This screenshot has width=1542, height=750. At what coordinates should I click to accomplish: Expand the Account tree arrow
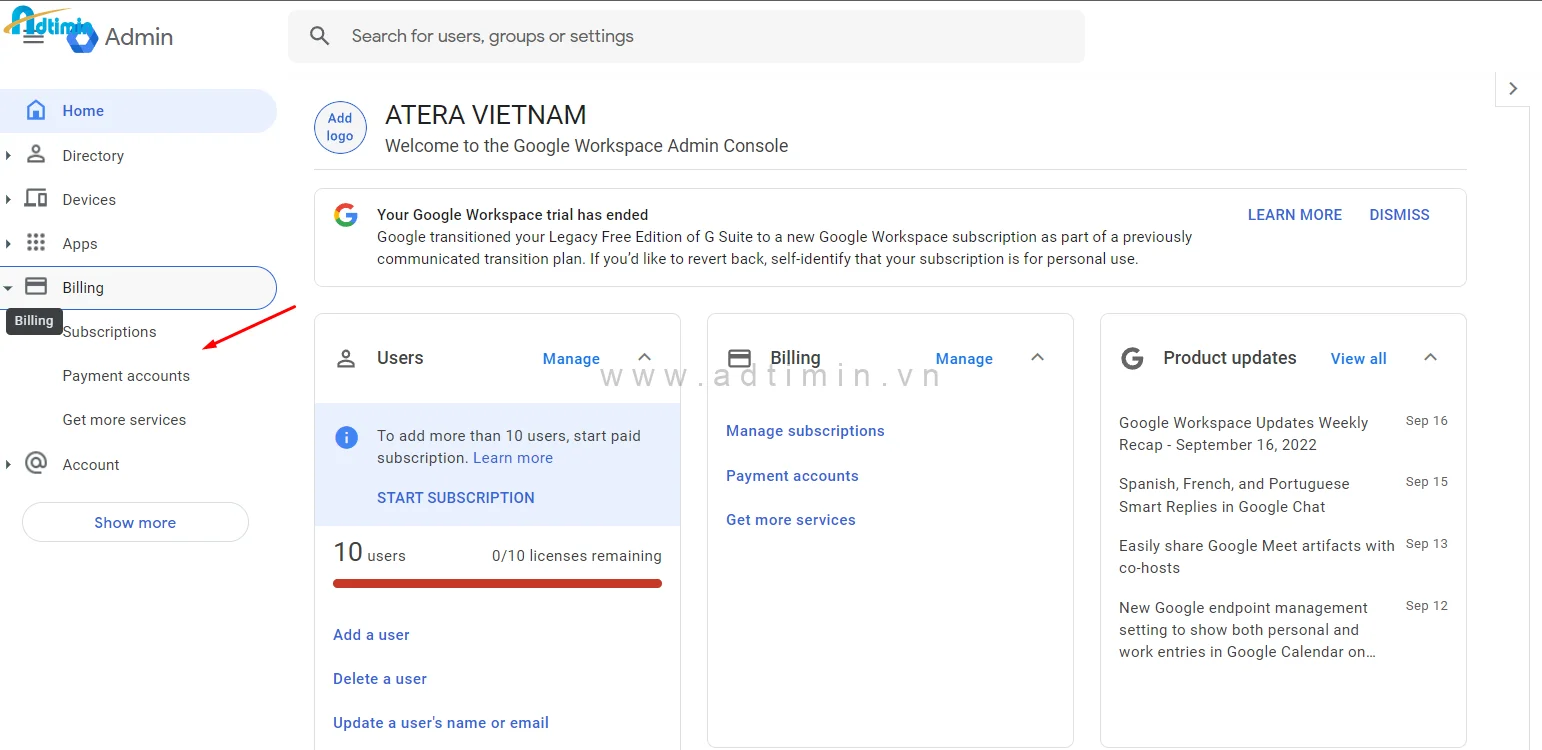click(x=8, y=464)
